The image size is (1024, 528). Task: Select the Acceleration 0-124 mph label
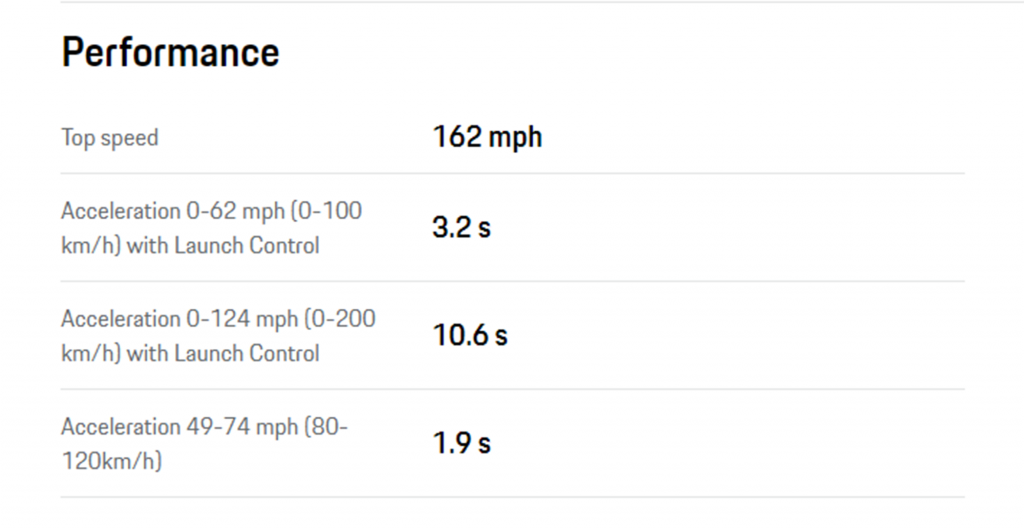click(x=218, y=336)
